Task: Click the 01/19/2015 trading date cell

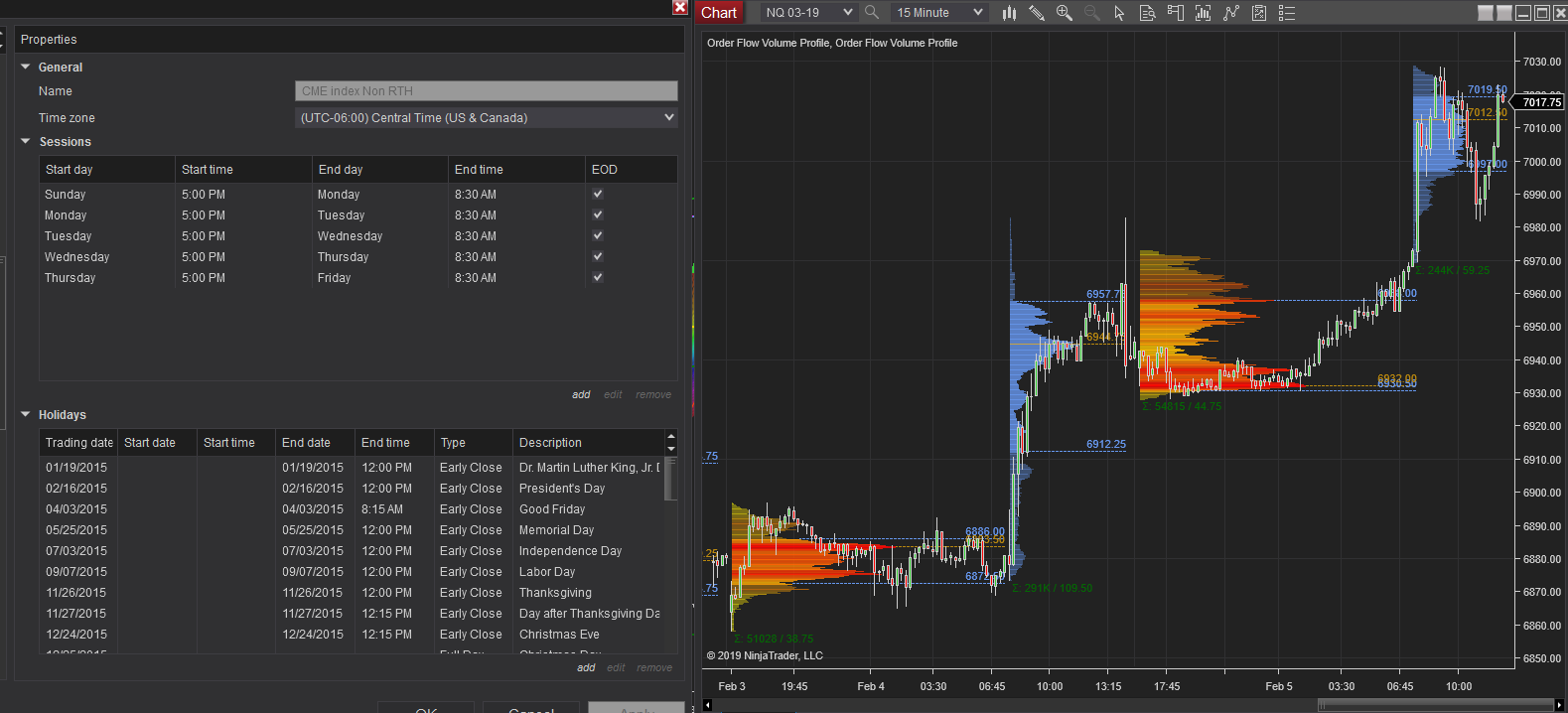Action: pos(76,468)
